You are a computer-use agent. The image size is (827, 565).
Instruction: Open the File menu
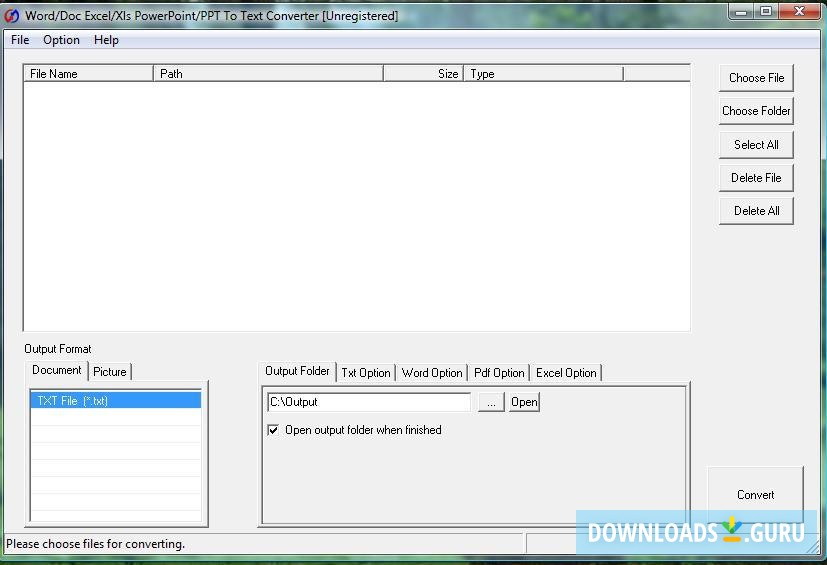pyautogui.click(x=20, y=40)
